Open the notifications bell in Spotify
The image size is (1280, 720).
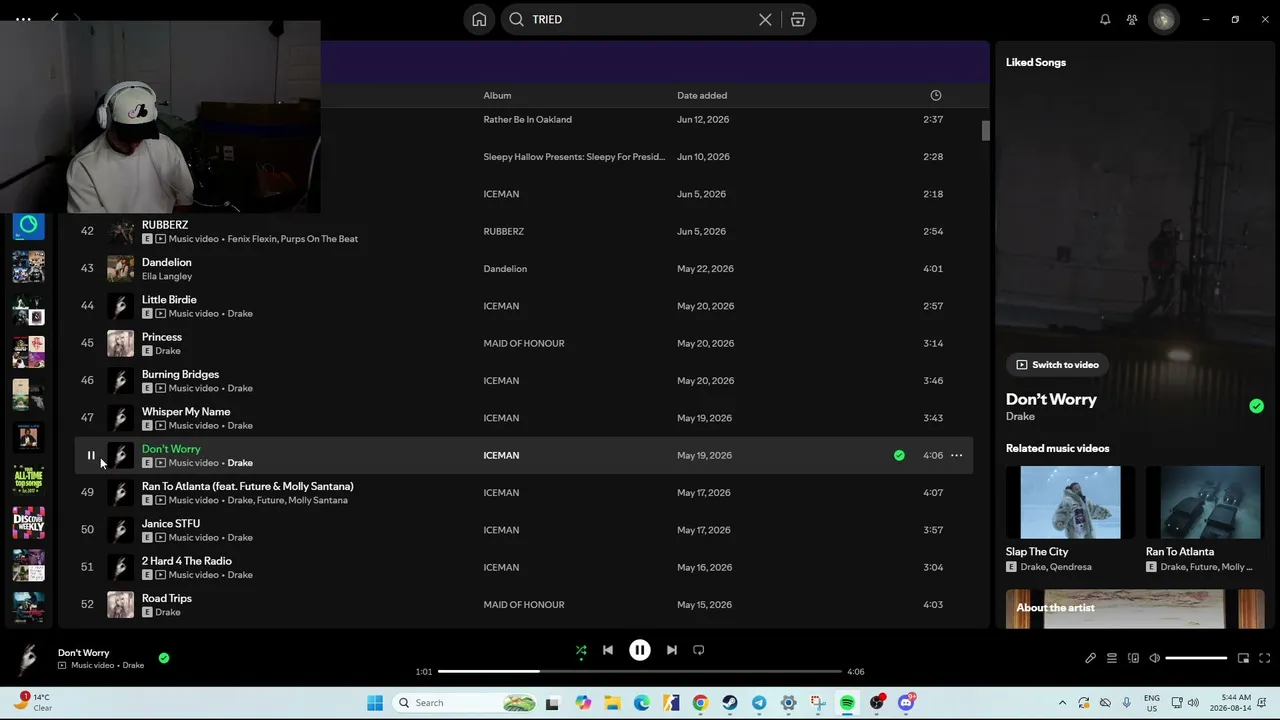pyautogui.click(x=1105, y=19)
